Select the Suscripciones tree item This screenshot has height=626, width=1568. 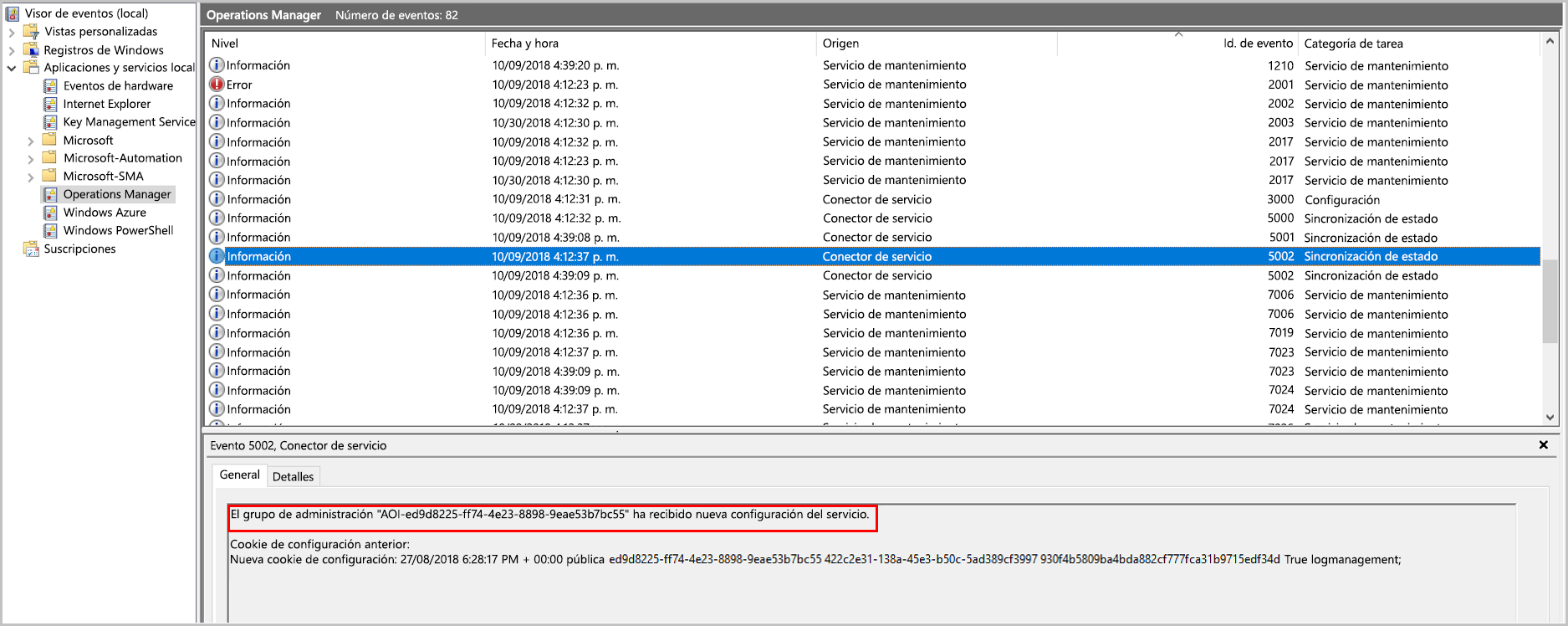click(79, 249)
